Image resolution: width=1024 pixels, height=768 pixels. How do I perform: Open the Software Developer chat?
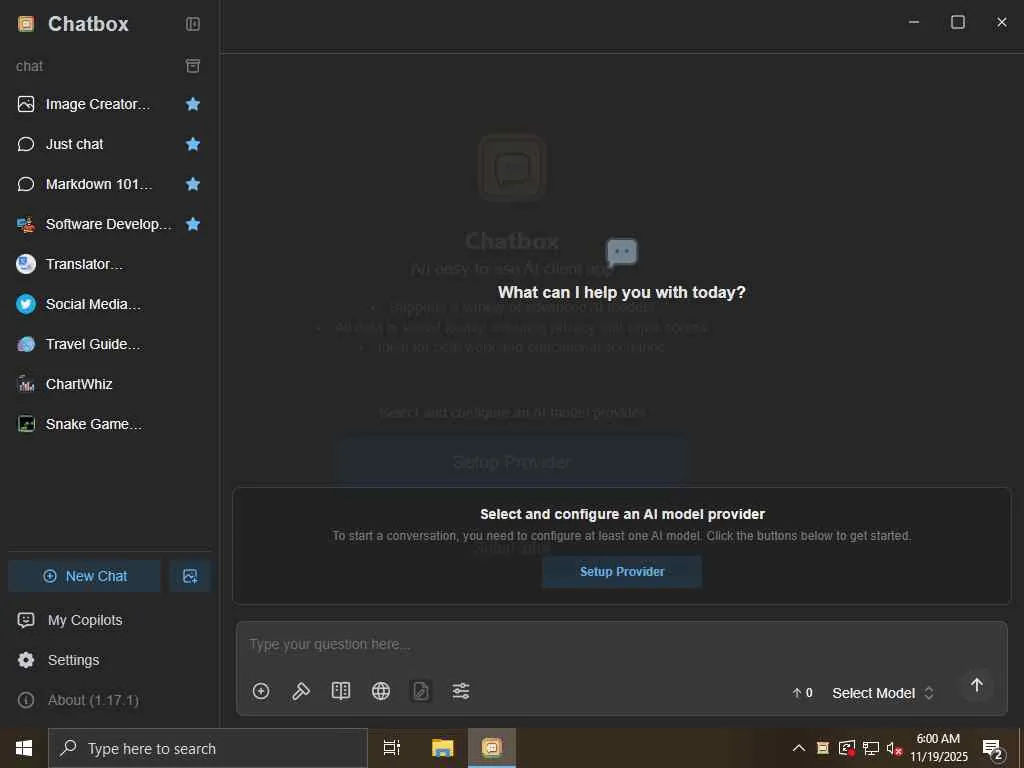(x=108, y=224)
